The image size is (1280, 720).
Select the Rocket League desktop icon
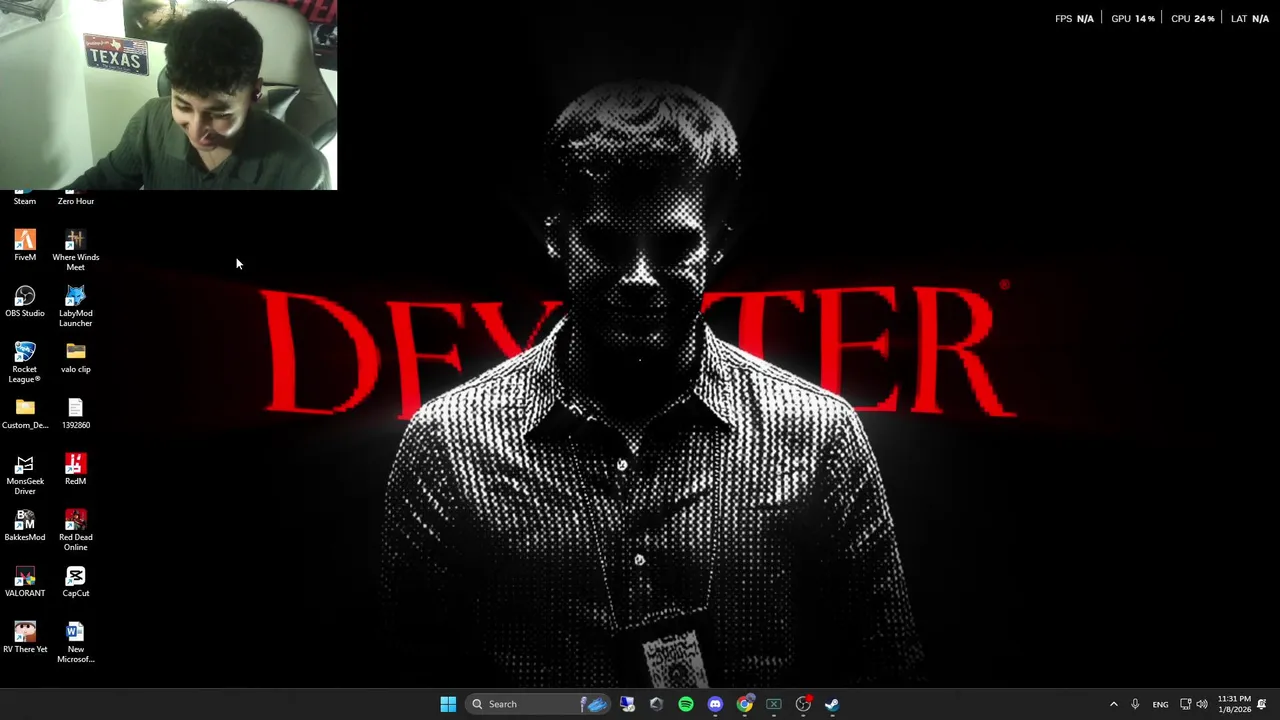point(25,362)
